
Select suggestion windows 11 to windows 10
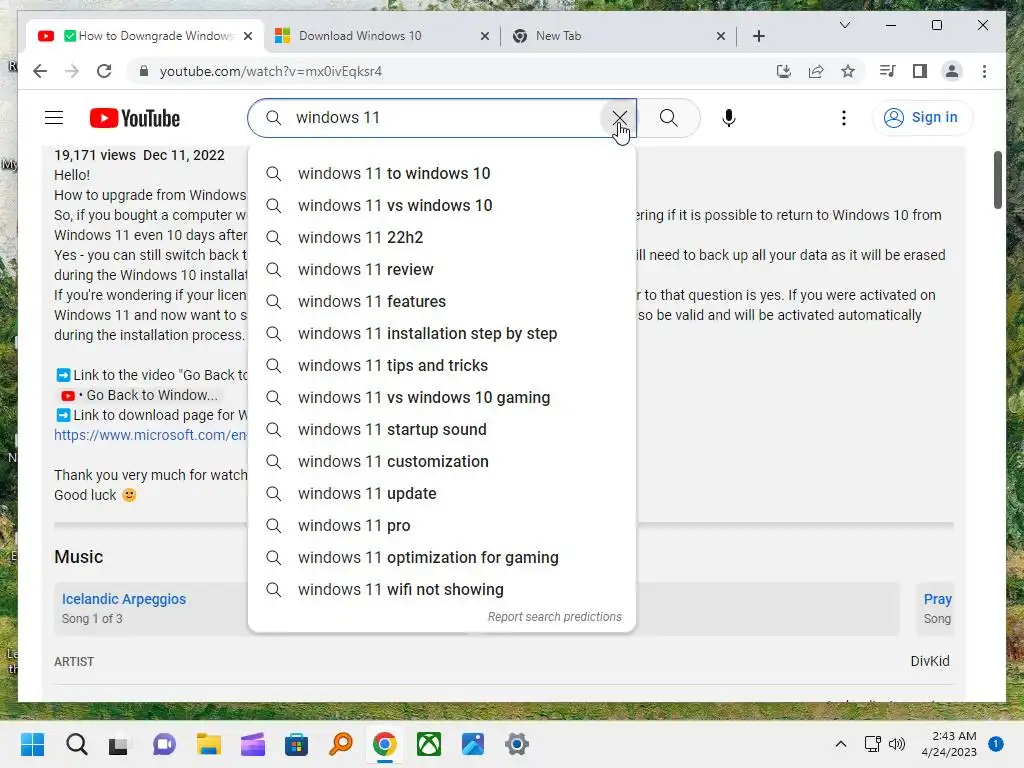442,174
